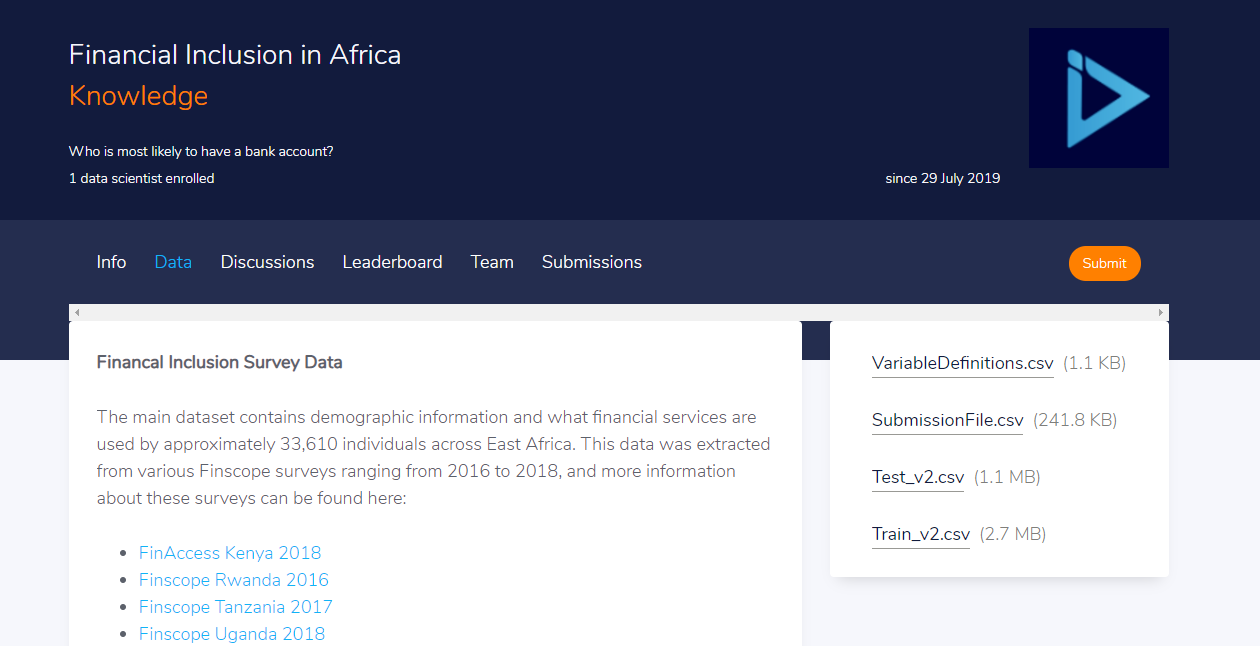
Task: Download SubmissionFile.csv
Action: [x=946, y=420]
